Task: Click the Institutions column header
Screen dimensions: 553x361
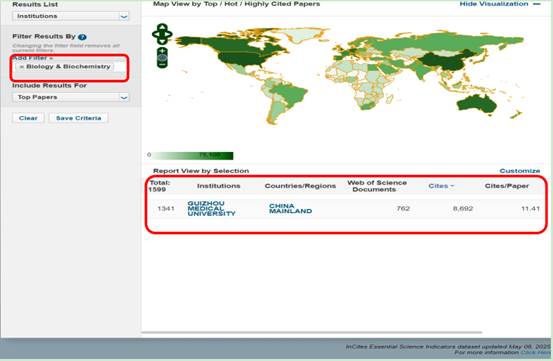Action: (219, 186)
